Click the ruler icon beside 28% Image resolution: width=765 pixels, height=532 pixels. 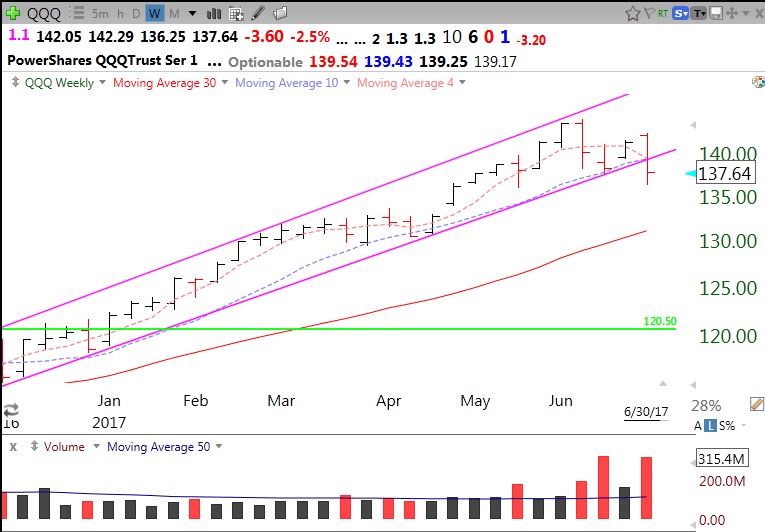coord(756,404)
